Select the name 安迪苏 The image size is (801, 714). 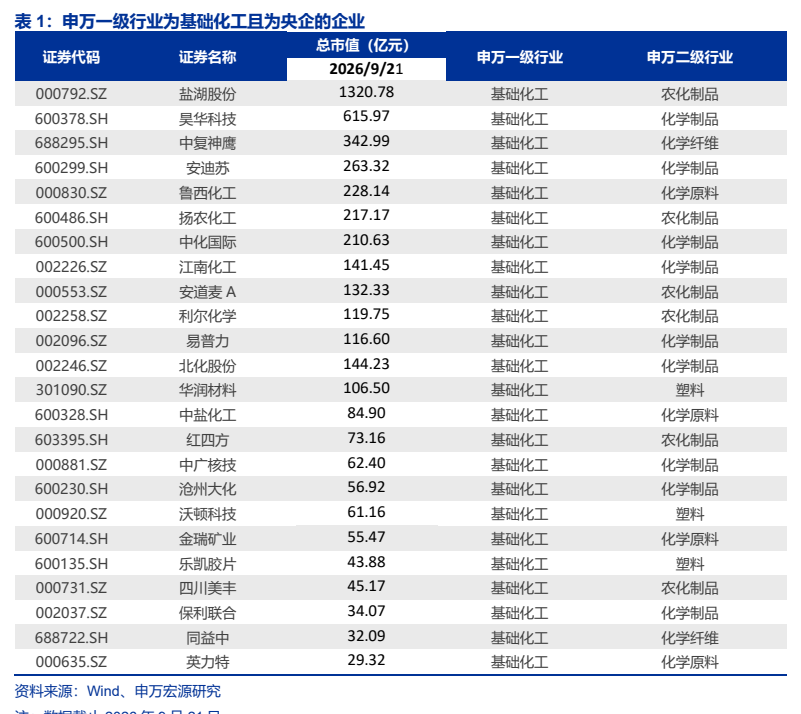[207, 168]
